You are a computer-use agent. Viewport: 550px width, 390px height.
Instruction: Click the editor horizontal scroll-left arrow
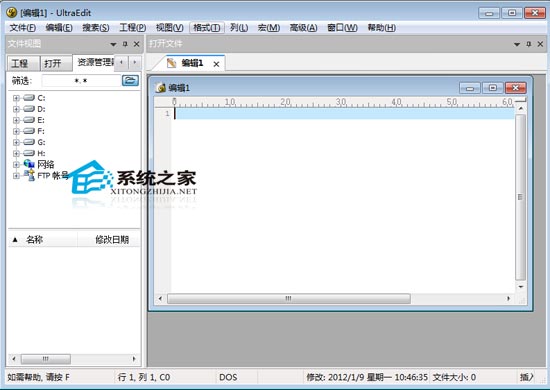pyautogui.click(x=160, y=298)
